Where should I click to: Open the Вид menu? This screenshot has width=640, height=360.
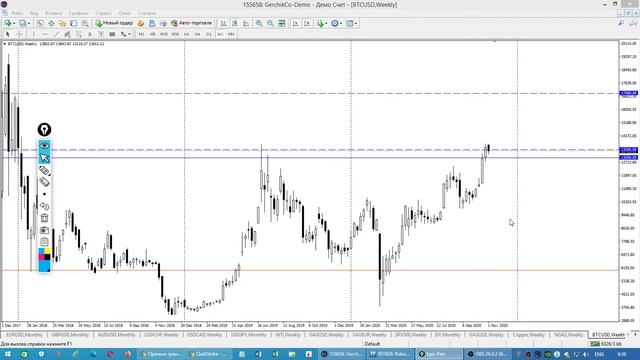pyautogui.click(x=34, y=13)
